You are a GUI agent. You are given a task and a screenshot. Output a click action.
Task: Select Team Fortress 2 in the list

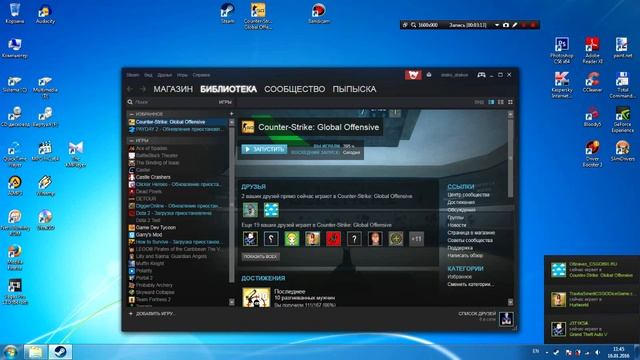(178, 299)
